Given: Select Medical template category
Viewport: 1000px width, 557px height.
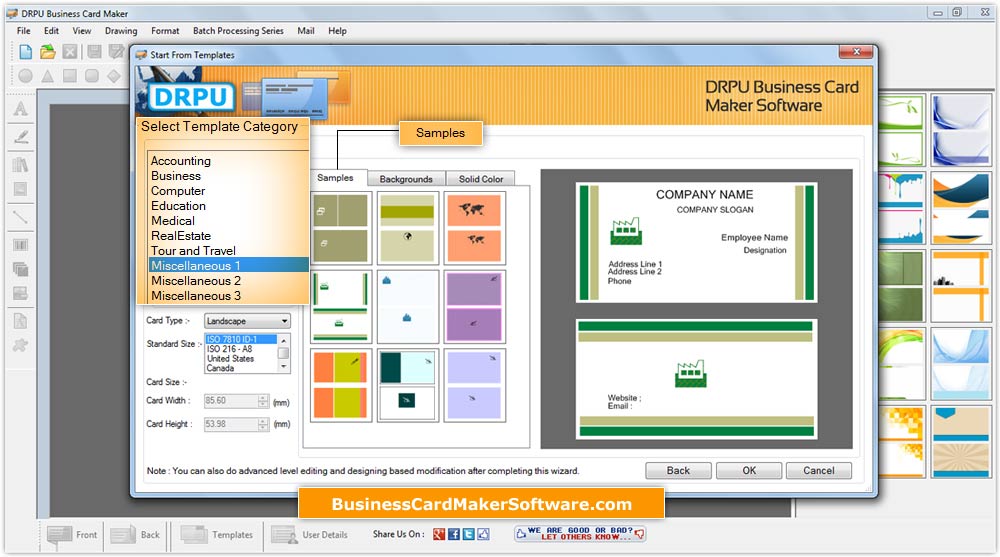Looking at the screenshot, I should point(173,221).
